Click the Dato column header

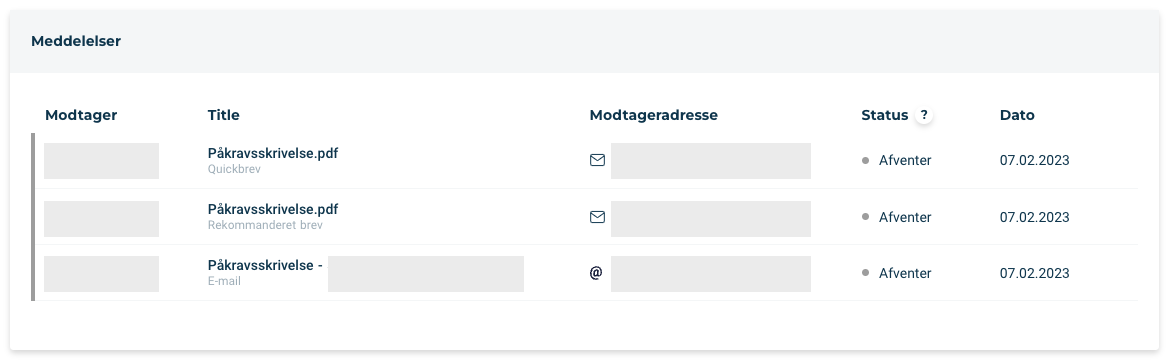1017,115
